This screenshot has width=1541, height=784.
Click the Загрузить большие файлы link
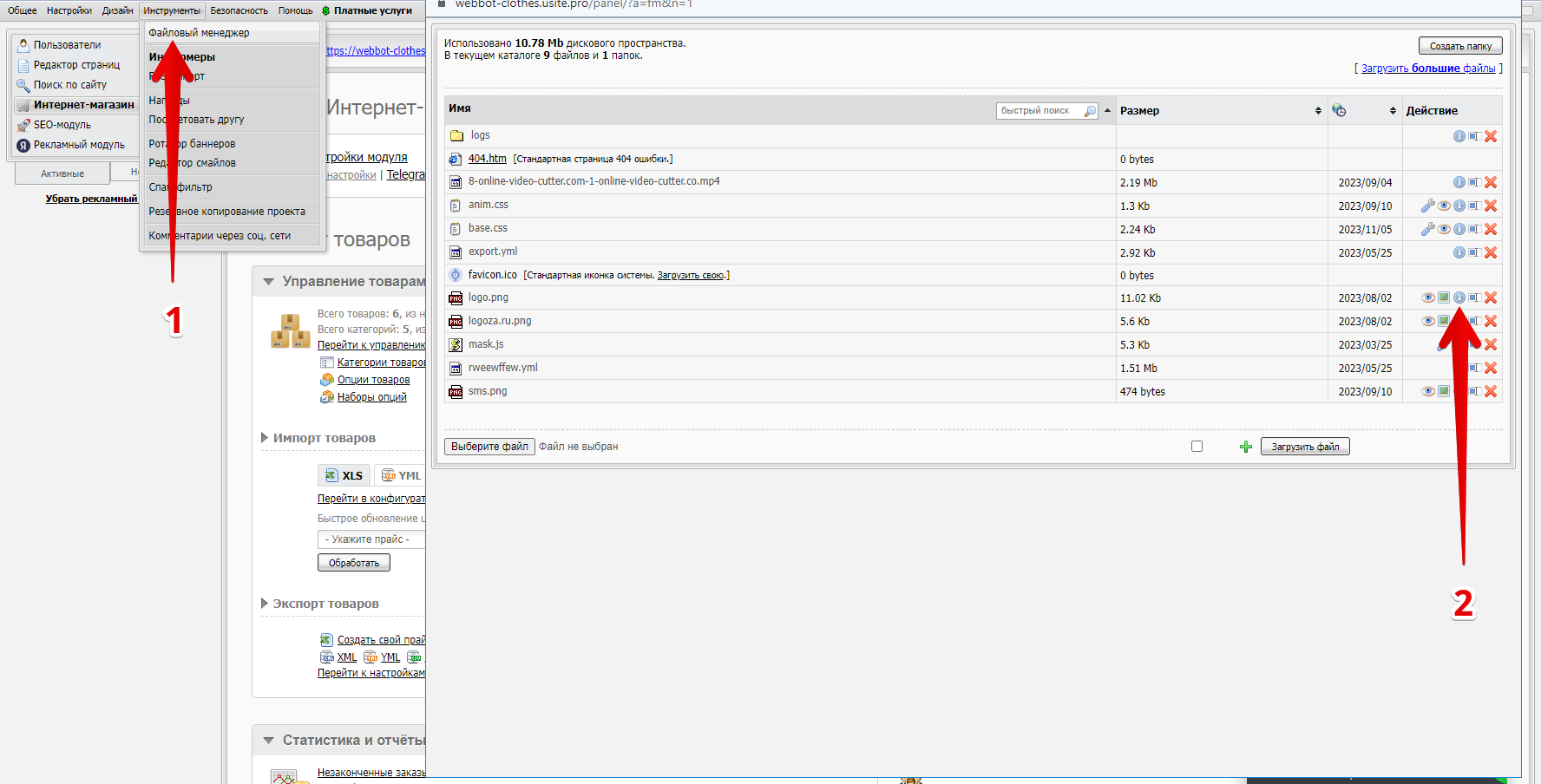coord(1428,69)
